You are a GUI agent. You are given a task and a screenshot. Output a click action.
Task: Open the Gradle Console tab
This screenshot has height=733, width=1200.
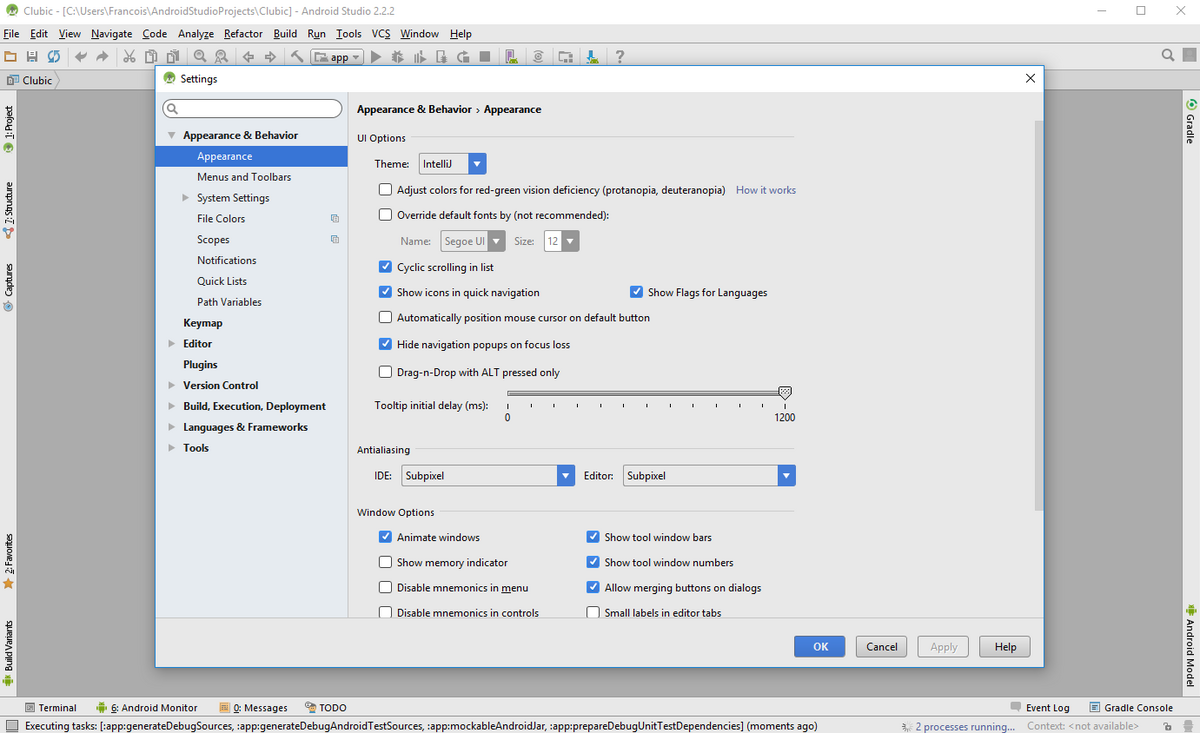coord(1130,707)
